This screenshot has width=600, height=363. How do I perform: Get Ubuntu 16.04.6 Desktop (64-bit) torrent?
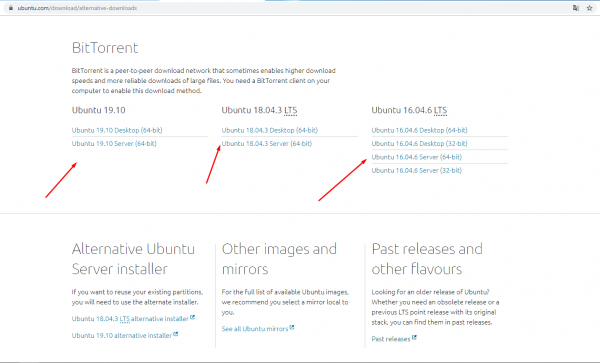coord(419,130)
